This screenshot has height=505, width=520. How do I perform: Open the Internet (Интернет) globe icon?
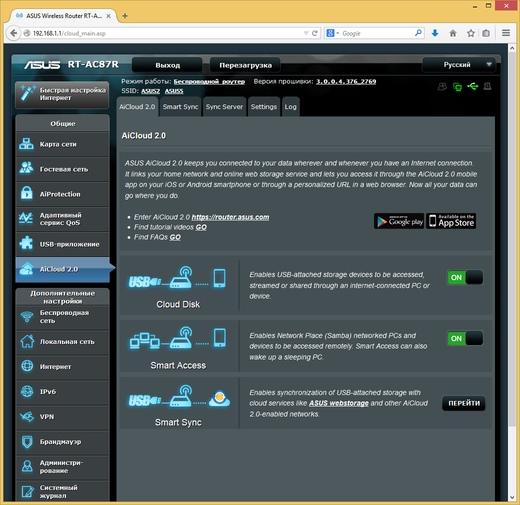27,366
